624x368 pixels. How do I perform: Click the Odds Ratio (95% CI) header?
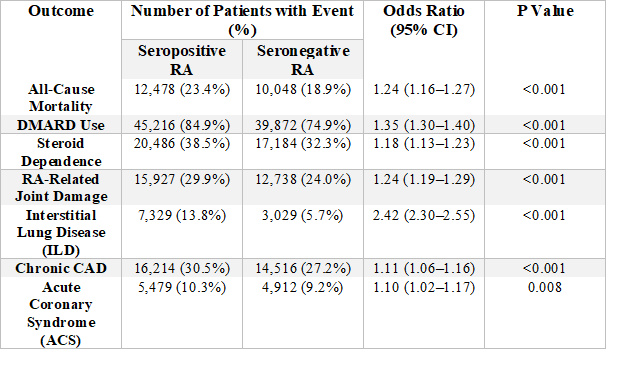(424, 20)
